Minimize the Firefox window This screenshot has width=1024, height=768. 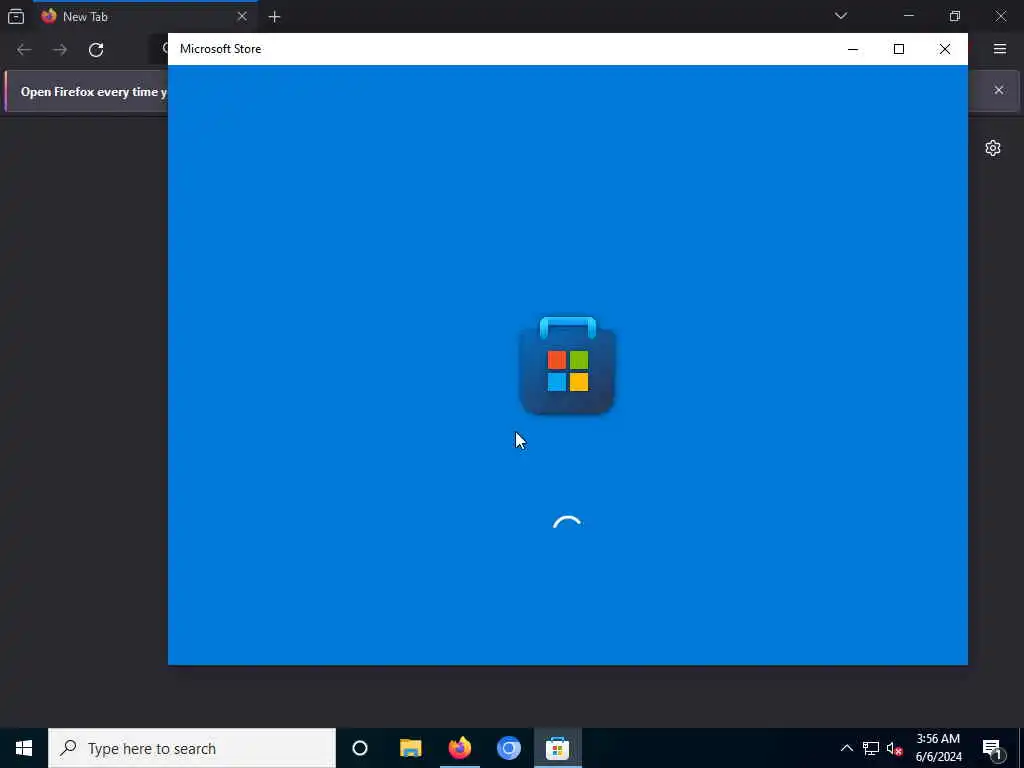[908, 16]
